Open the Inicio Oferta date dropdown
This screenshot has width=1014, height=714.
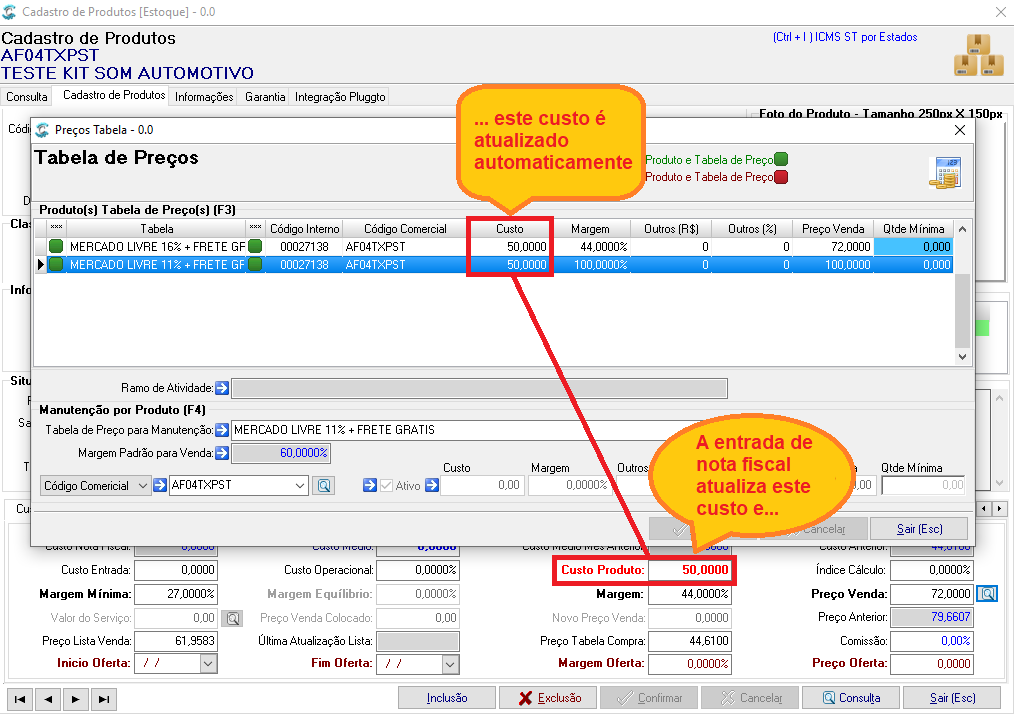click(208, 664)
